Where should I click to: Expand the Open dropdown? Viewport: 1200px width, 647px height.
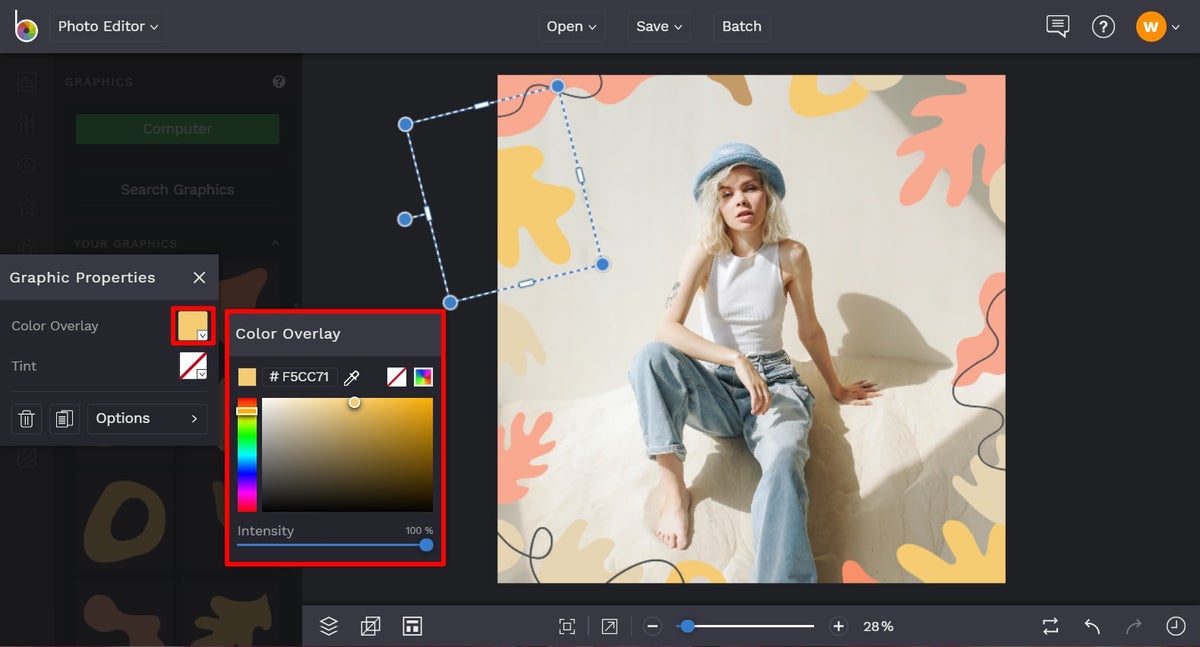(571, 26)
